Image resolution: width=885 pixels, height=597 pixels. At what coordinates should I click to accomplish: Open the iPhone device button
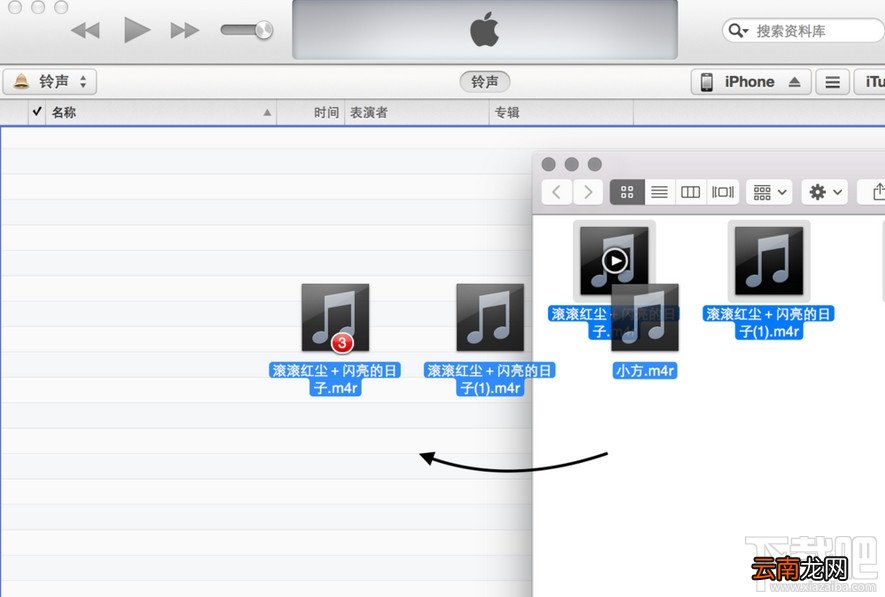click(x=751, y=82)
